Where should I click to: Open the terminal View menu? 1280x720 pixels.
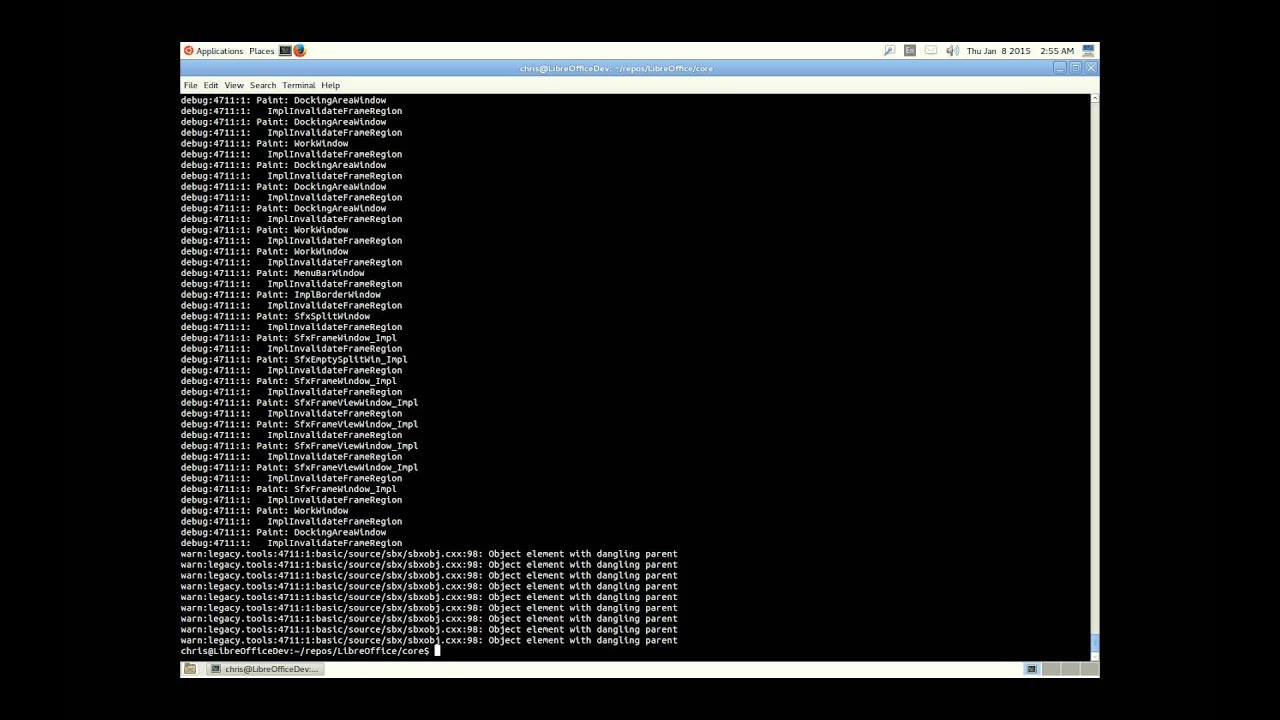(x=234, y=85)
